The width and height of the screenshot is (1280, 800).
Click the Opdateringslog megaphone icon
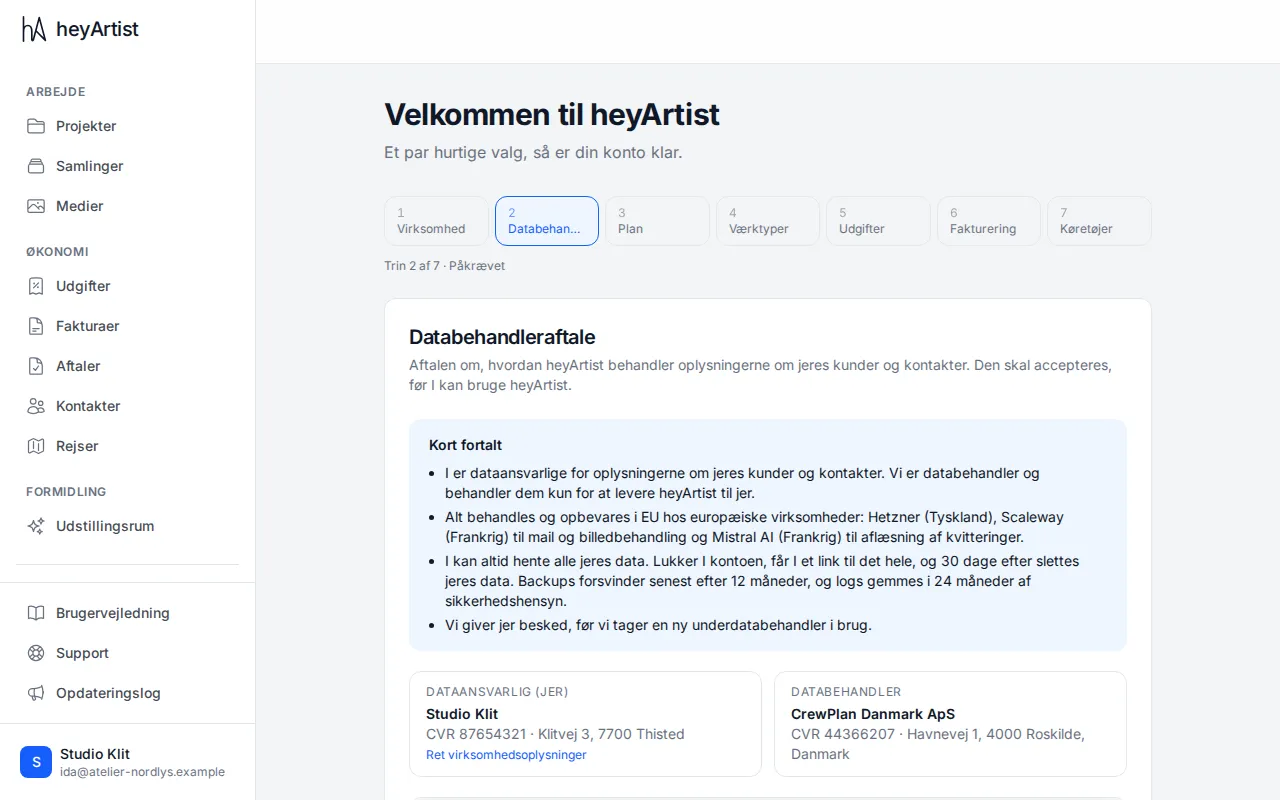[36, 693]
